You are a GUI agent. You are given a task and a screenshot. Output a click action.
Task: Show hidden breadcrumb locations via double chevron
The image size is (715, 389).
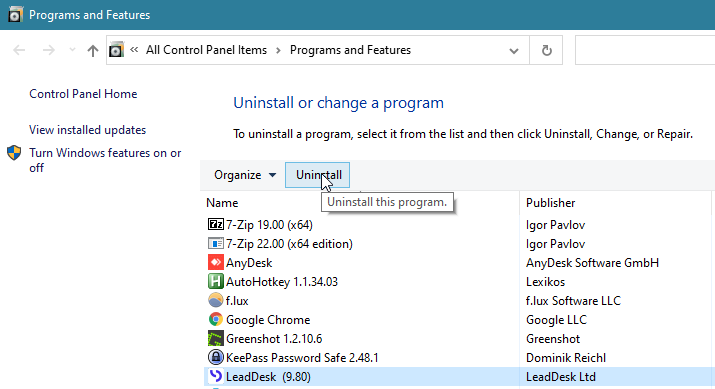point(134,49)
